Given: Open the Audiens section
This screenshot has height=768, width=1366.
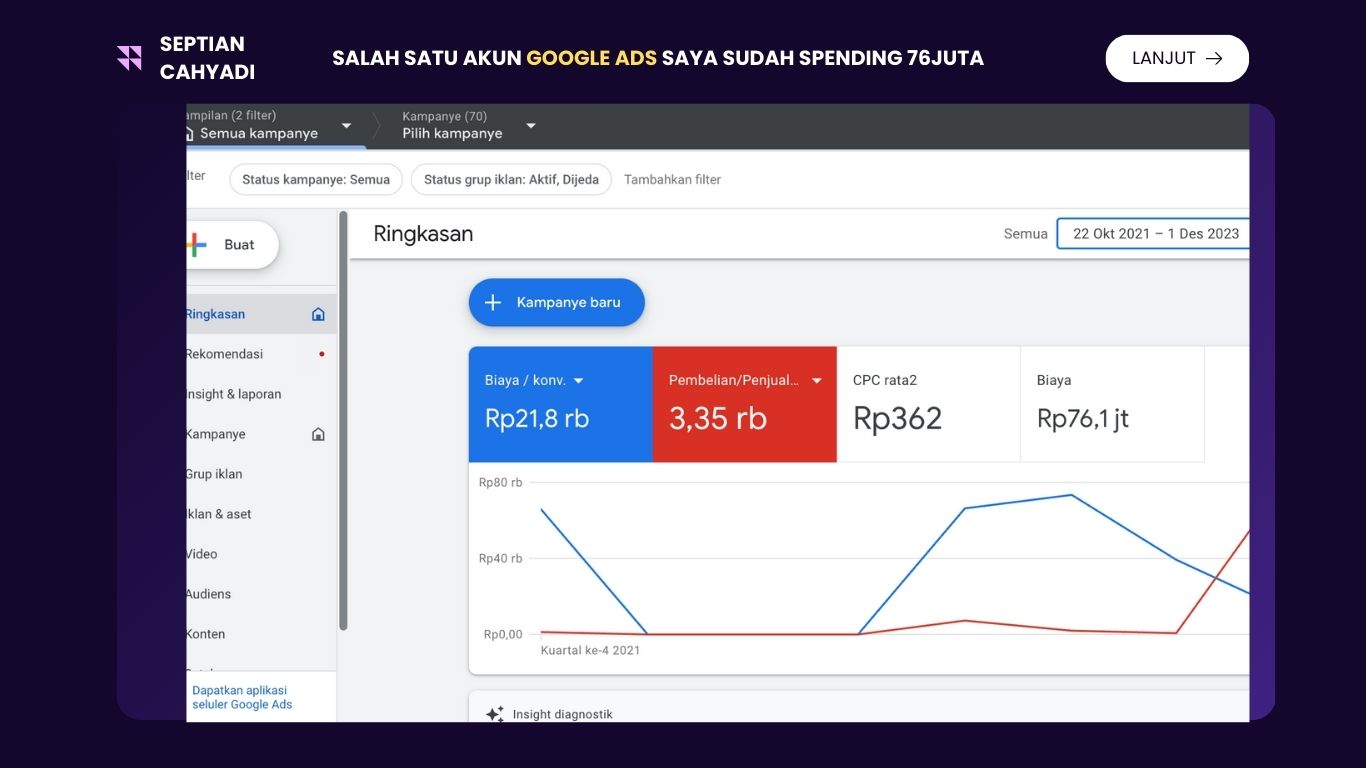Looking at the screenshot, I should point(208,593).
